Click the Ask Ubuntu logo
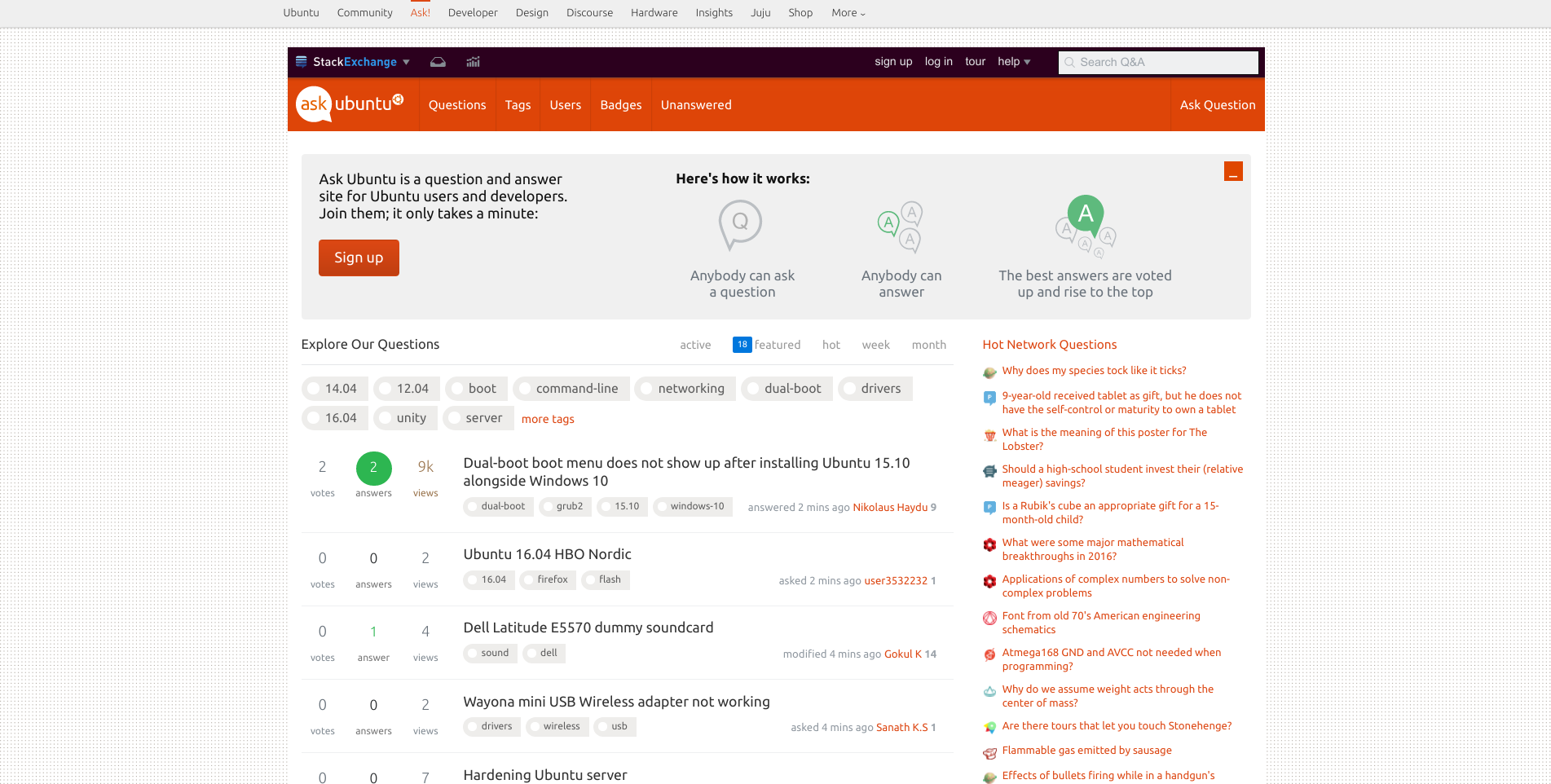The height and width of the screenshot is (784, 1551). (350, 104)
